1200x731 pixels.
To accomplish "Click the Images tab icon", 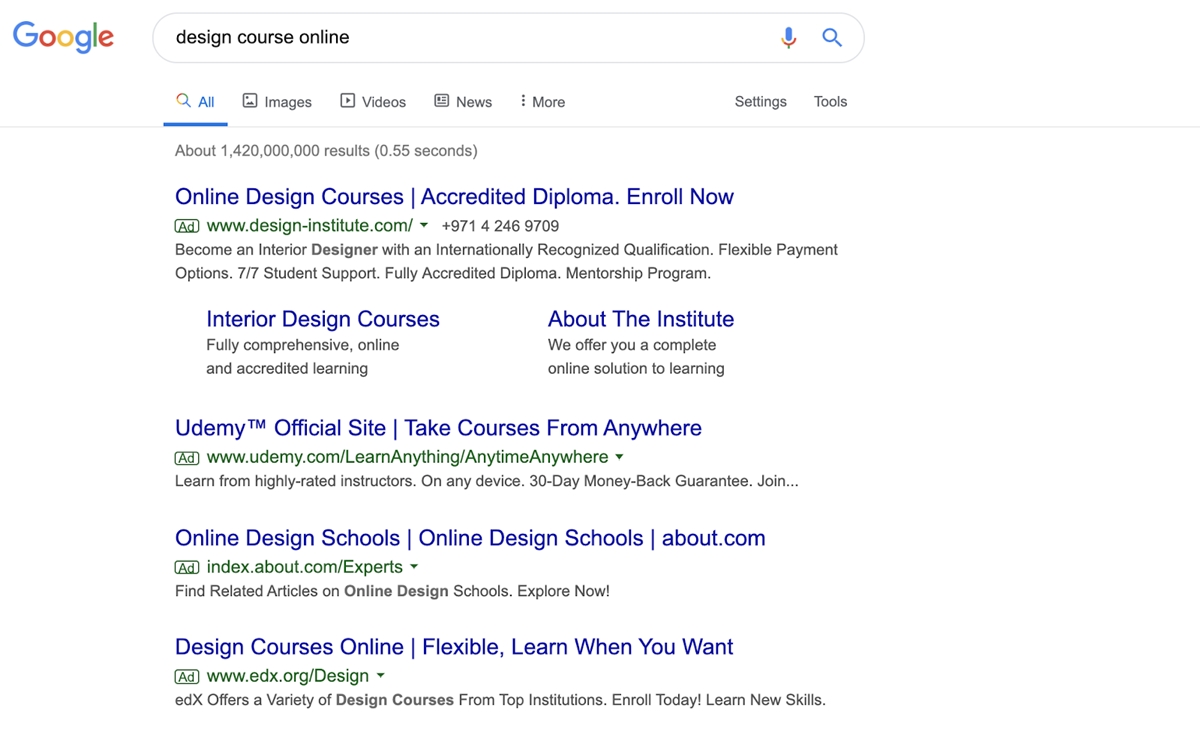I will [250, 101].
